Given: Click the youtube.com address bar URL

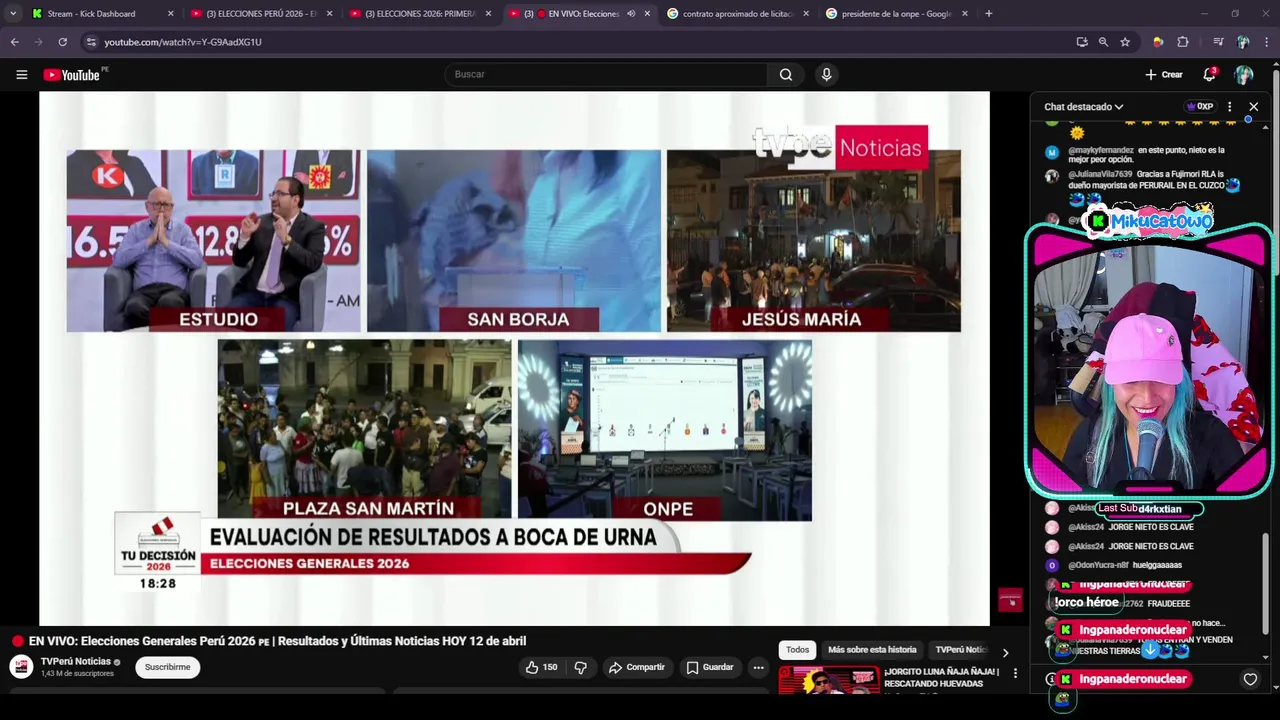Looking at the screenshot, I should pyautogui.click(x=183, y=42).
